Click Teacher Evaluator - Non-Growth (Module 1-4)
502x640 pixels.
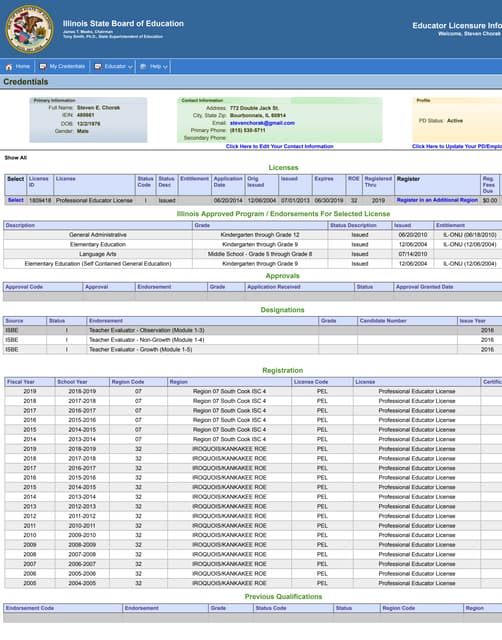147,340
